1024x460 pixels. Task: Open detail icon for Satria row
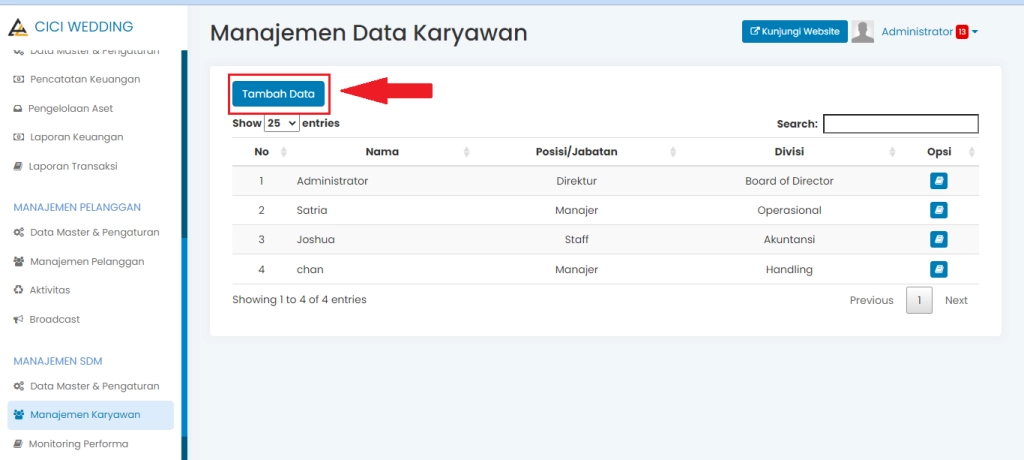coord(938,210)
